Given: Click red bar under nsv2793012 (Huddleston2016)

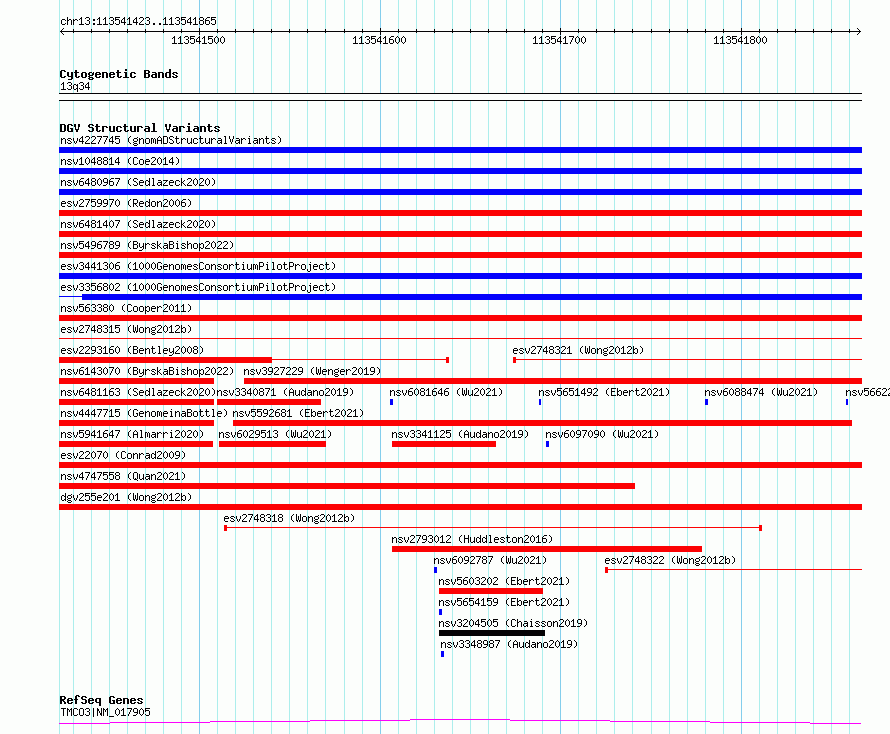Looking at the screenshot, I should pos(547,549).
